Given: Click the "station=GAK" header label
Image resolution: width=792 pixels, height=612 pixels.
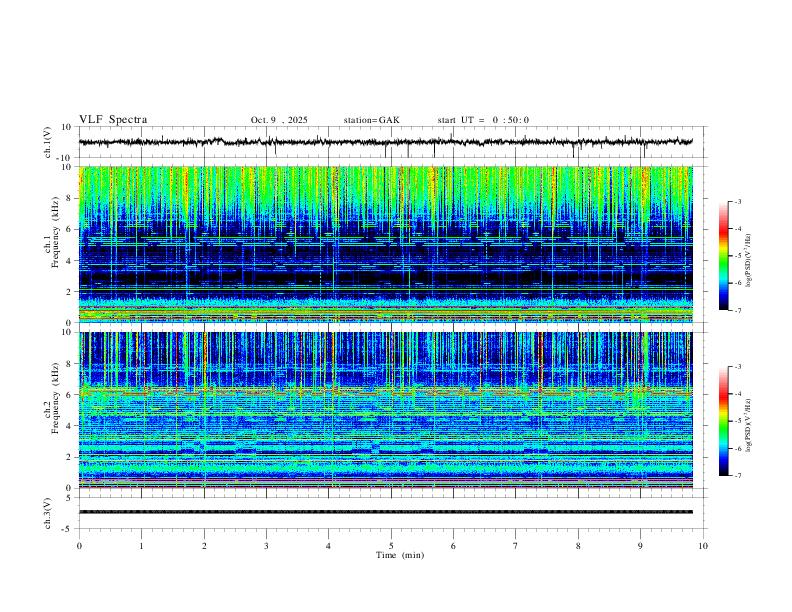Looking at the screenshot, I should 371,120.
